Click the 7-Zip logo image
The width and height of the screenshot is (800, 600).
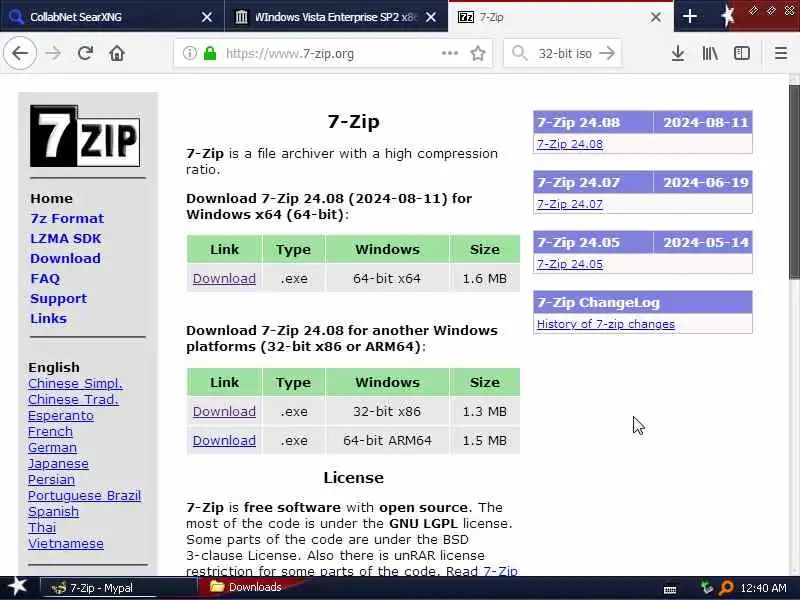[85, 136]
